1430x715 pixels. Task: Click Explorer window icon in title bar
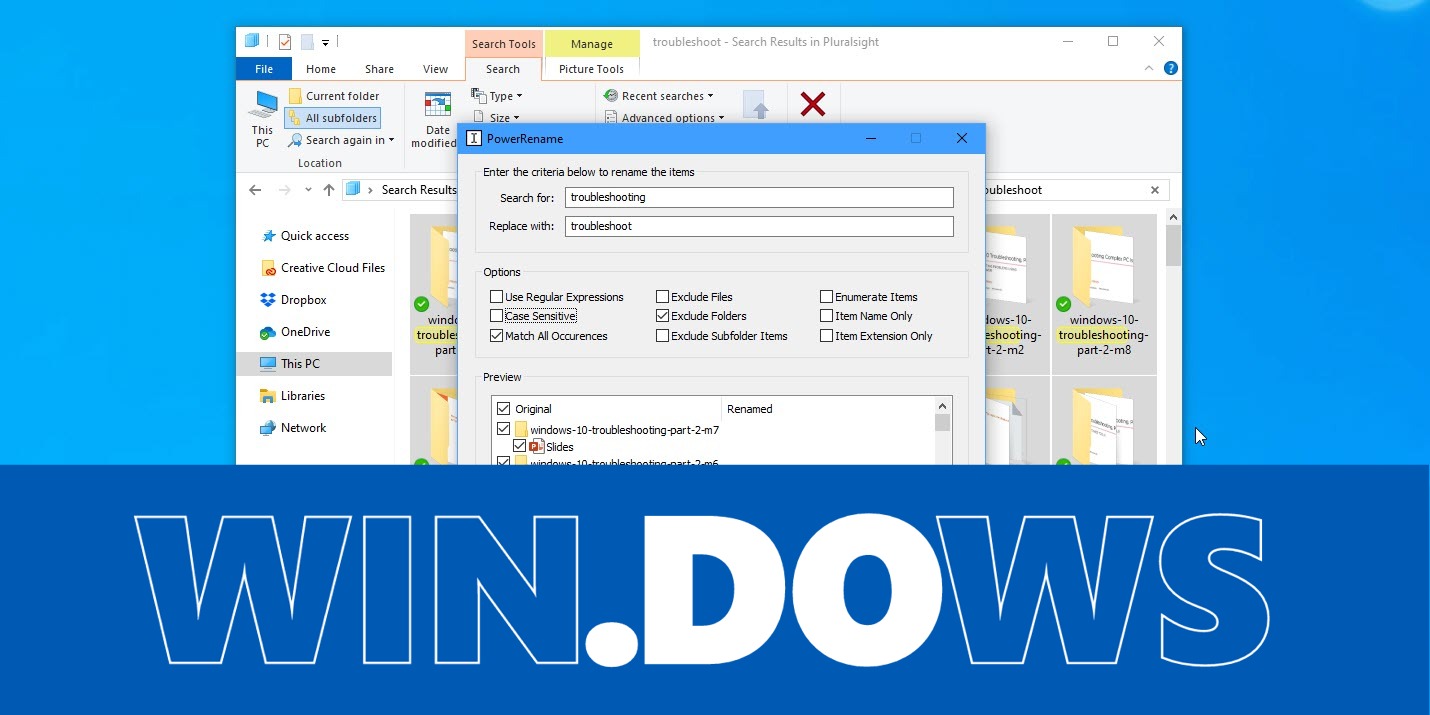pos(253,41)
